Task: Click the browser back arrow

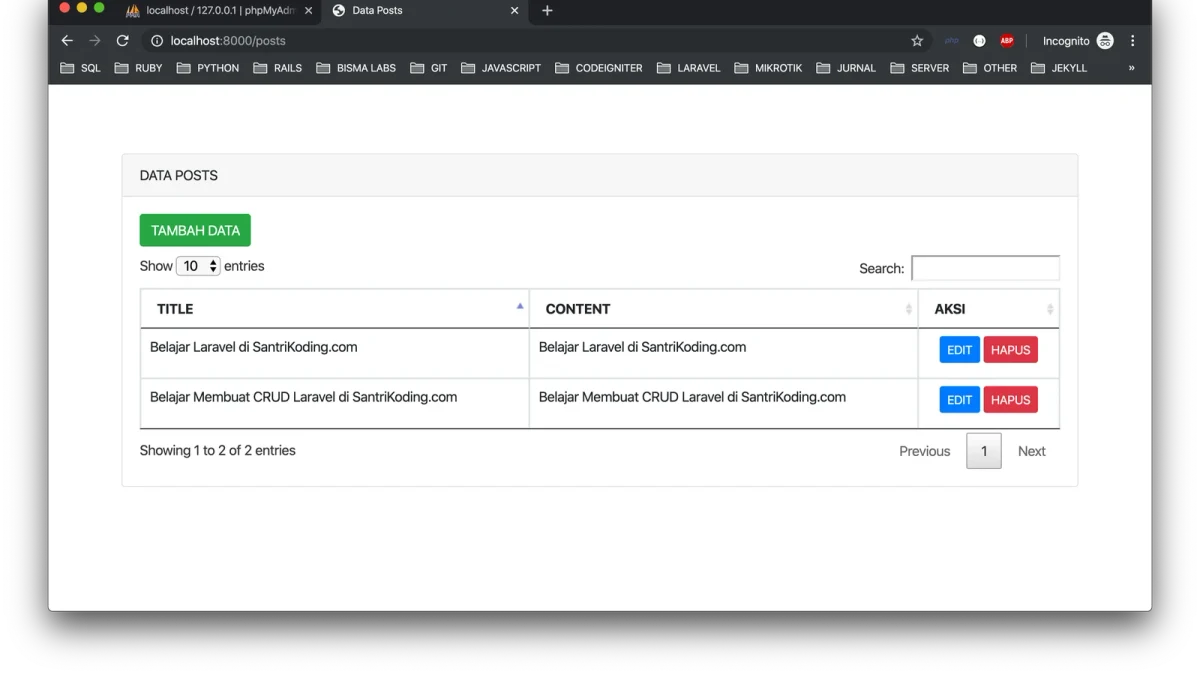Action: (67, 41)
